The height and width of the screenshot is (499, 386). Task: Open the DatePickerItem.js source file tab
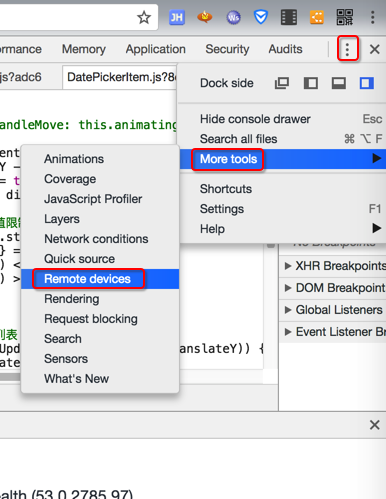click(120, 77)
